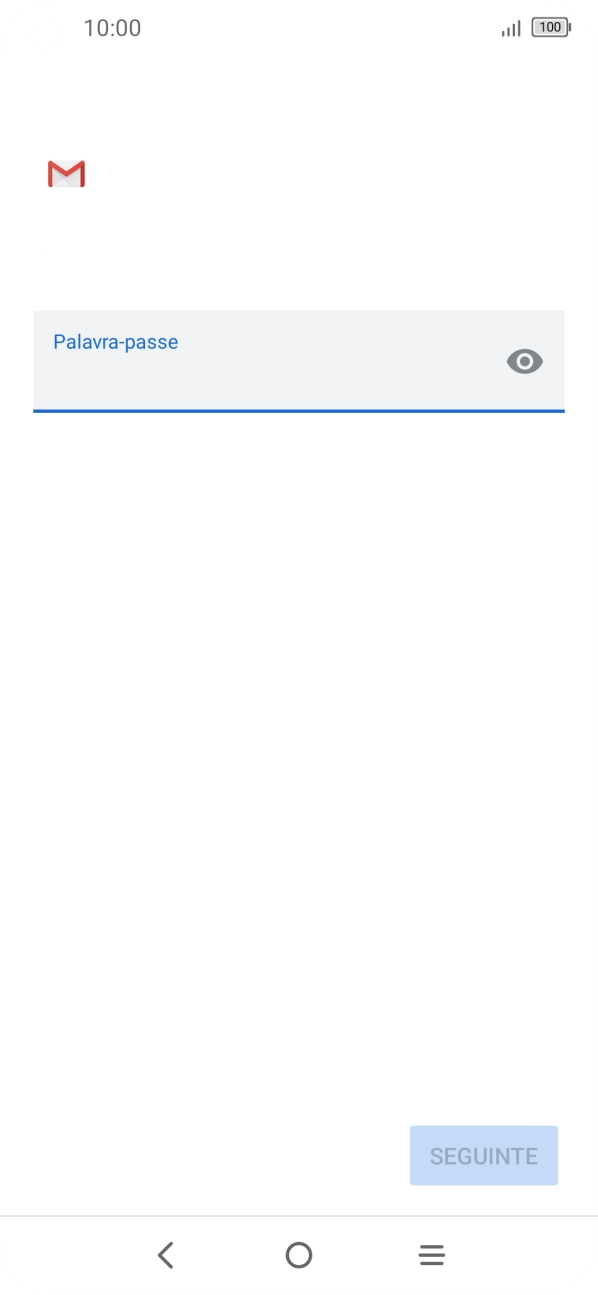
Task: Tap the battery indicator showing 100
Action: point(551,28)
